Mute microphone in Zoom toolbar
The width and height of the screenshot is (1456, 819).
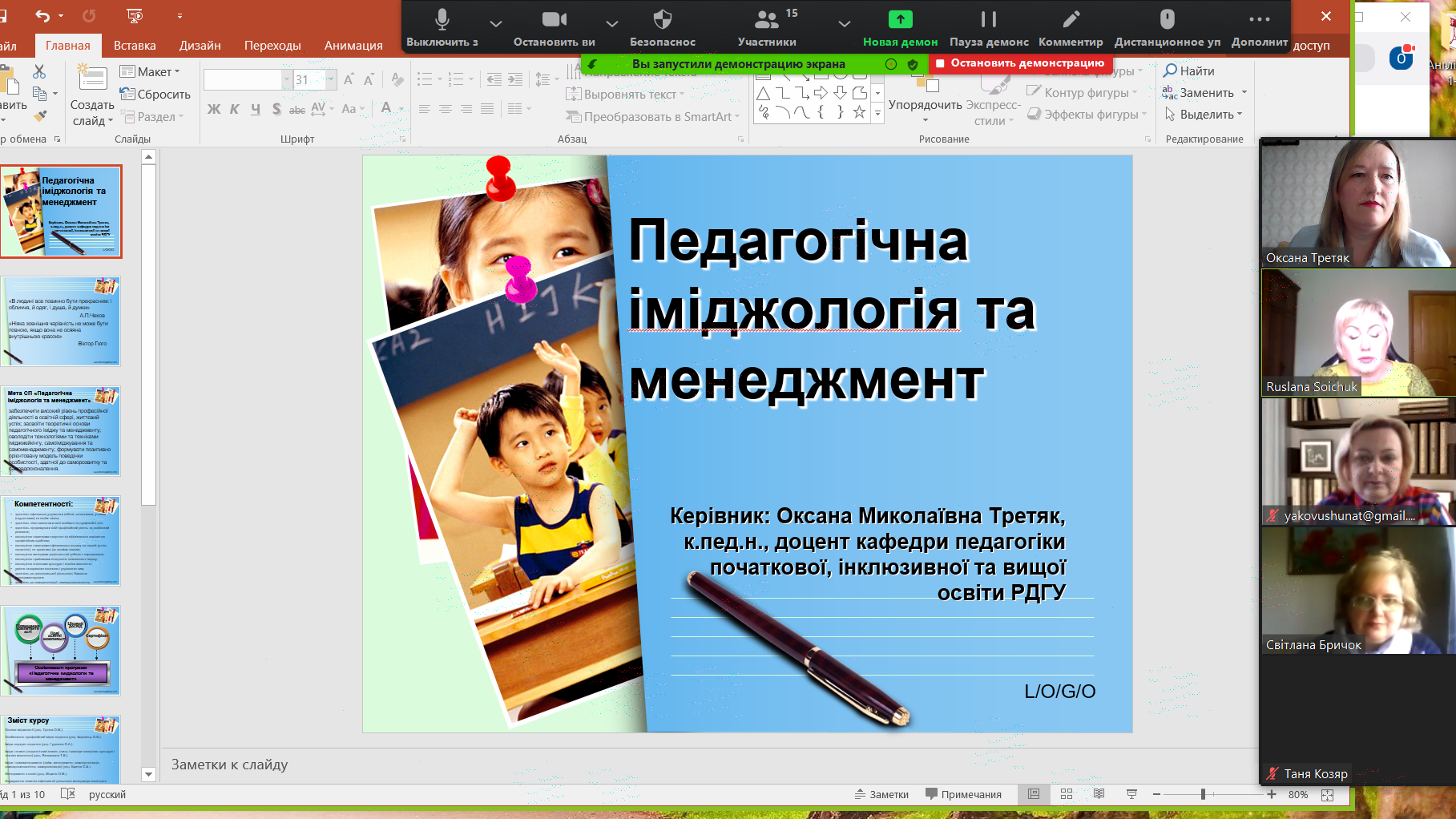tap(442, 27)
